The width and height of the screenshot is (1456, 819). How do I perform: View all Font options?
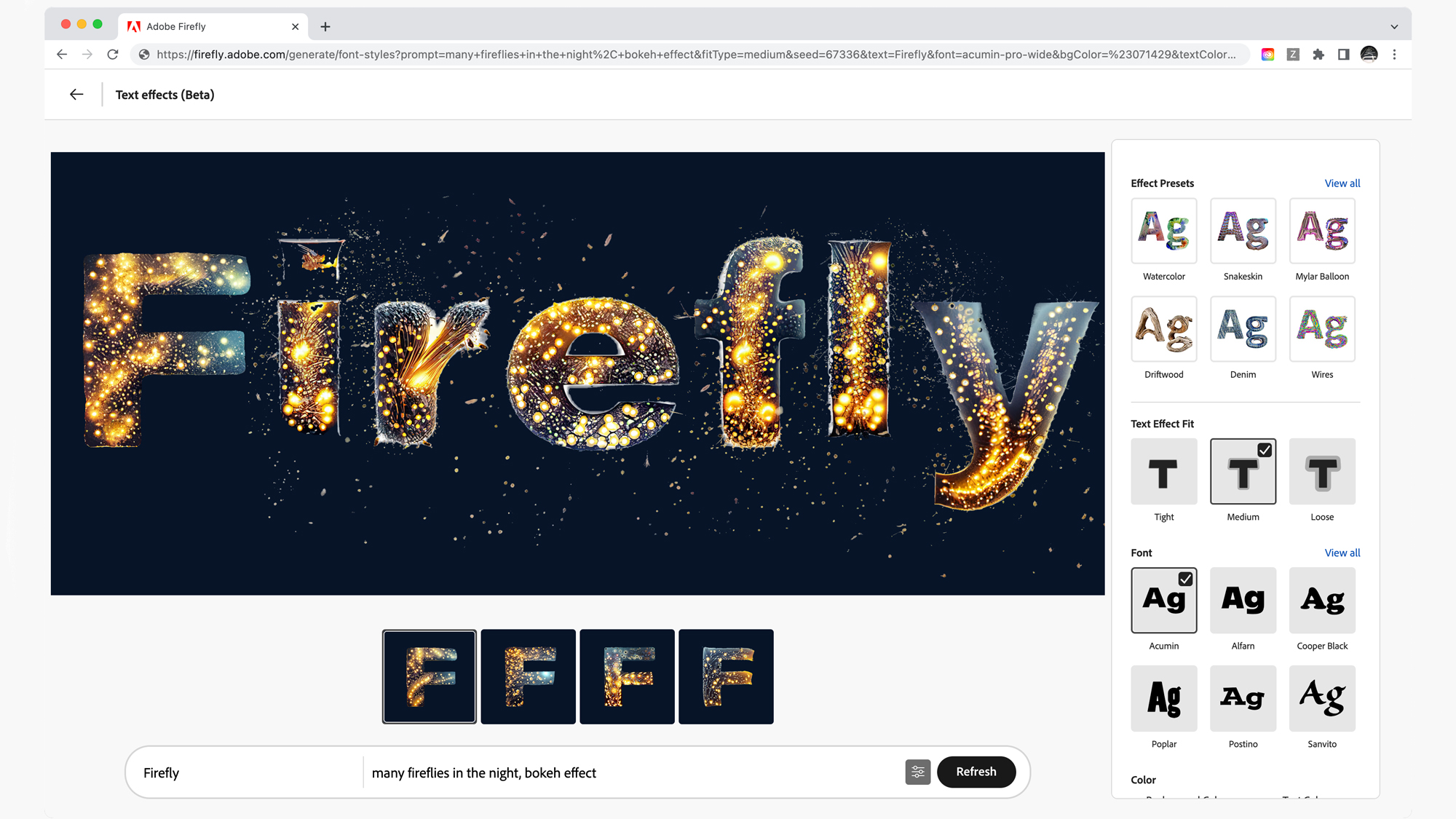1341,552
